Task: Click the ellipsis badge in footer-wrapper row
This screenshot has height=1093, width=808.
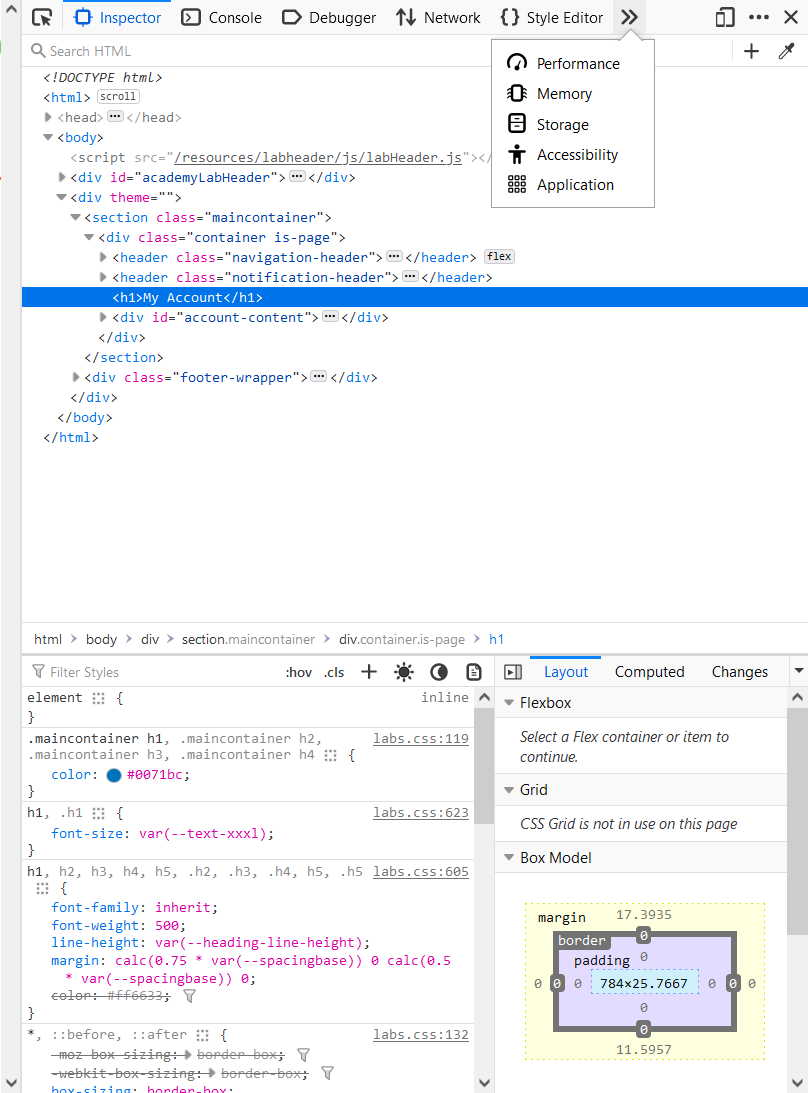Action: click(x=319, y=376)
